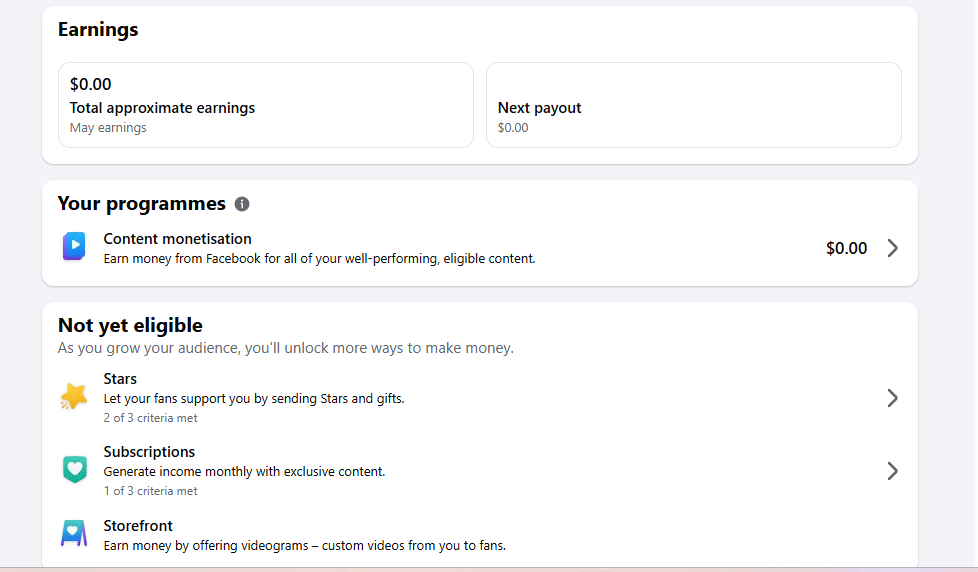
Task: Expand Content monetisation with chevron arrow
Action: tap(893, 248)
